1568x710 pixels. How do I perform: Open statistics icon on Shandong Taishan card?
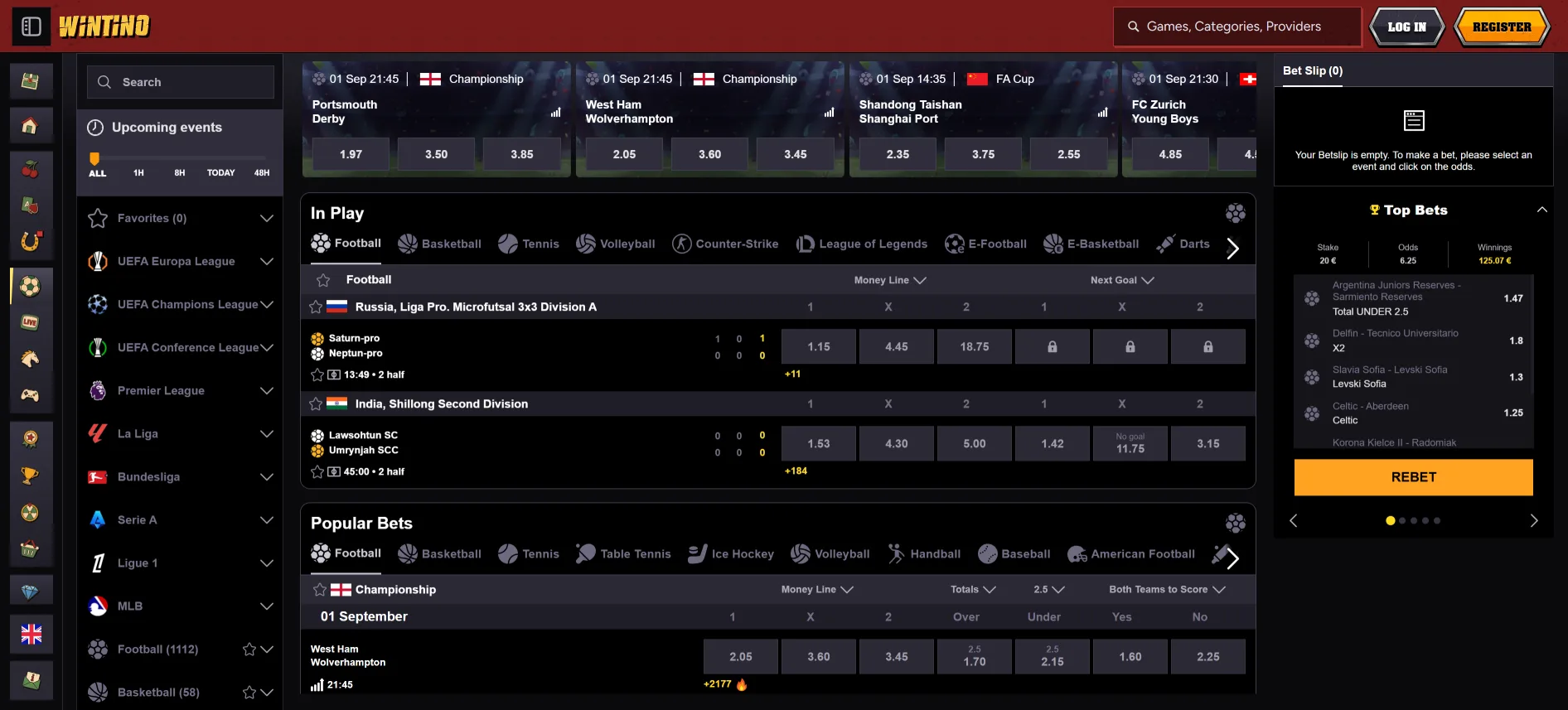click(x=1102, y=113)
